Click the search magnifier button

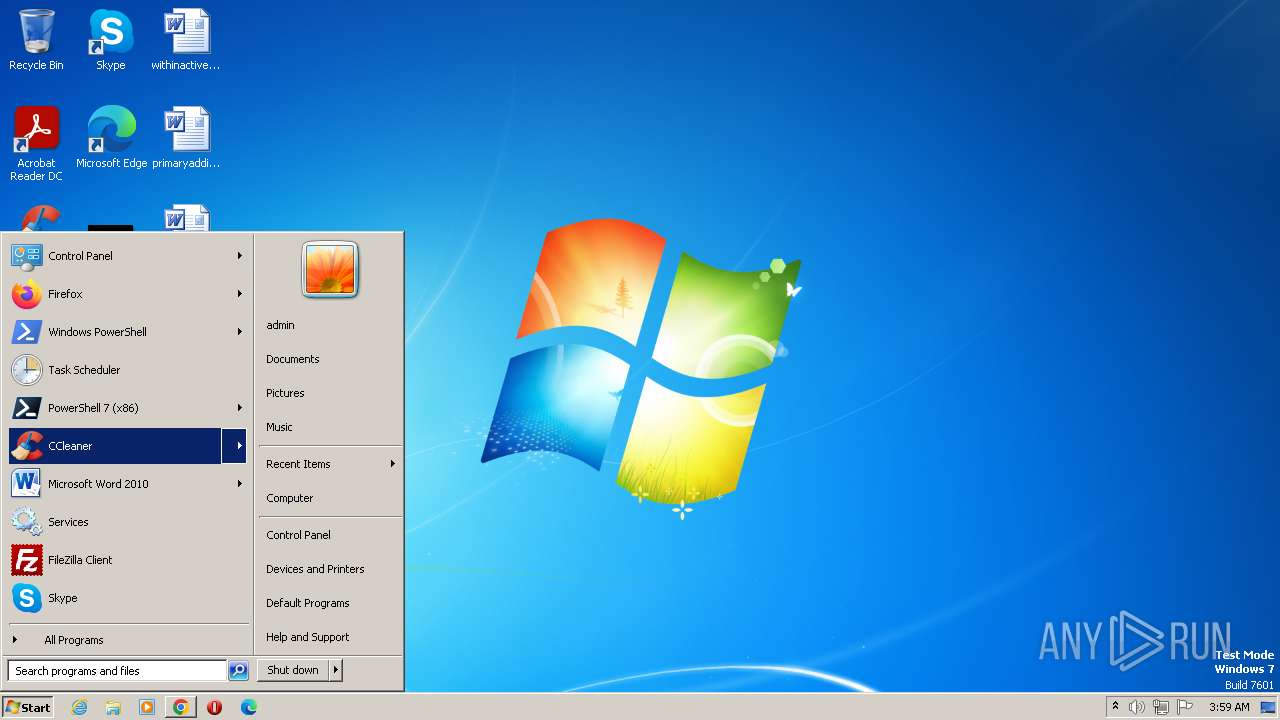point(238,671)
